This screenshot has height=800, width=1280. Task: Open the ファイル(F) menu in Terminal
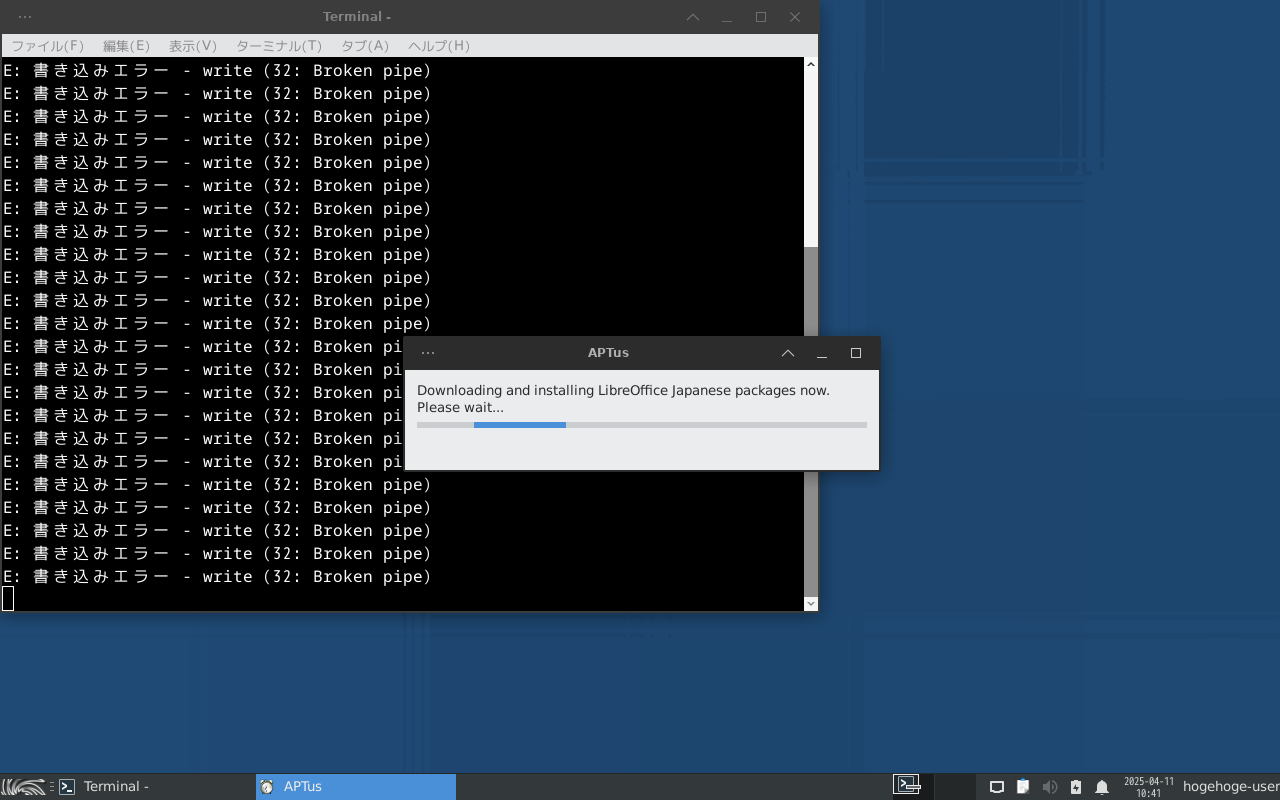click(x=47, y=46)
